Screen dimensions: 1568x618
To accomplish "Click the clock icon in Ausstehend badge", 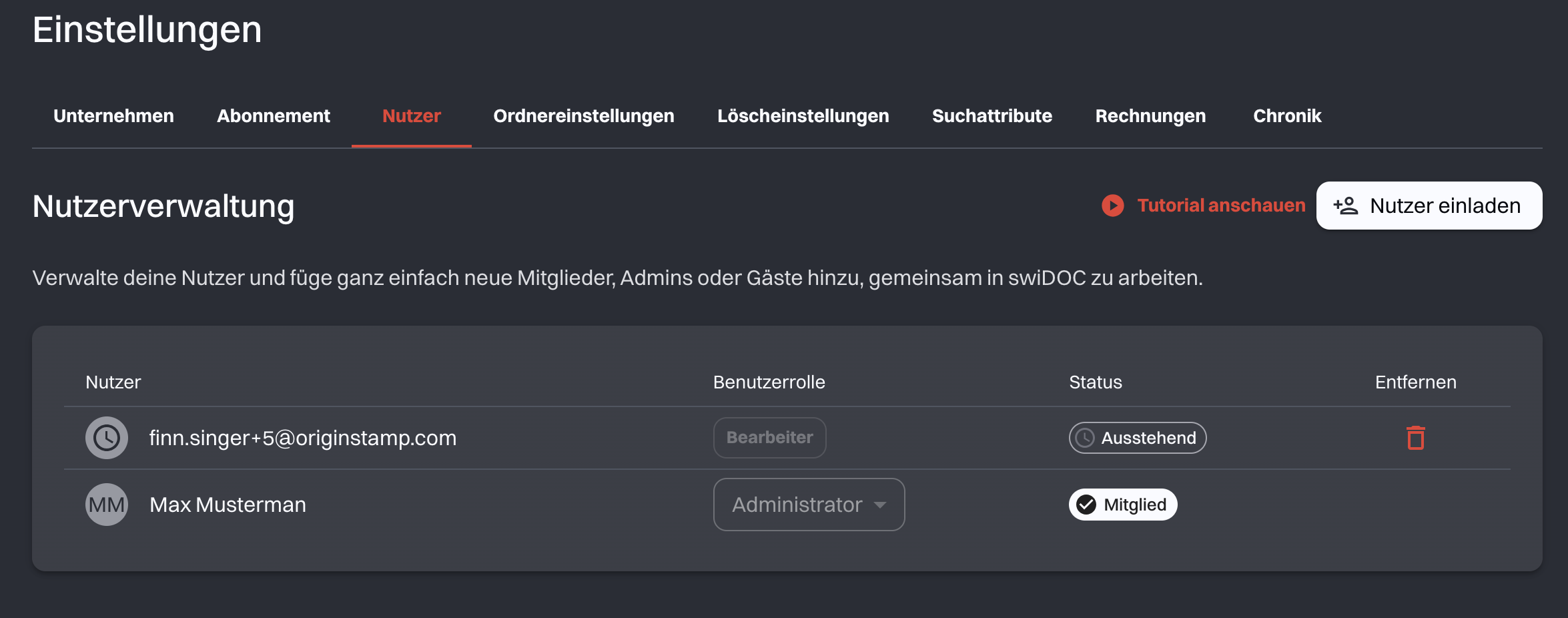I will click(1085, 438).
